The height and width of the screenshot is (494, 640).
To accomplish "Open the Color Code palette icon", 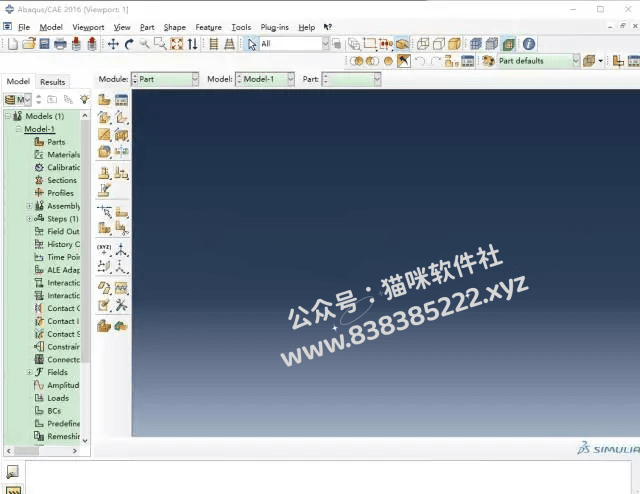I will pyautogui.click(x=487, y=61).
